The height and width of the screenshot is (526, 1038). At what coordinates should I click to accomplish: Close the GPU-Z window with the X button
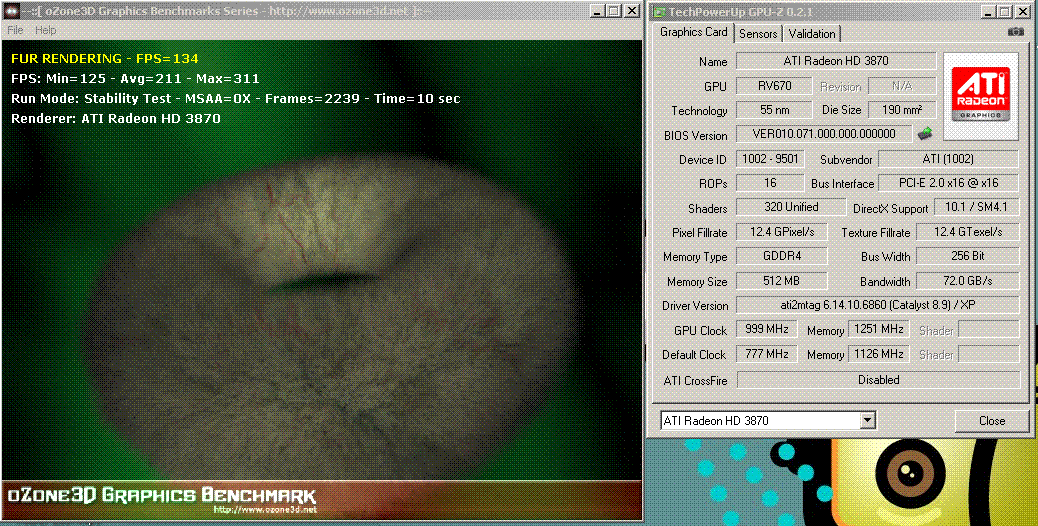[x=1022, y=12]
